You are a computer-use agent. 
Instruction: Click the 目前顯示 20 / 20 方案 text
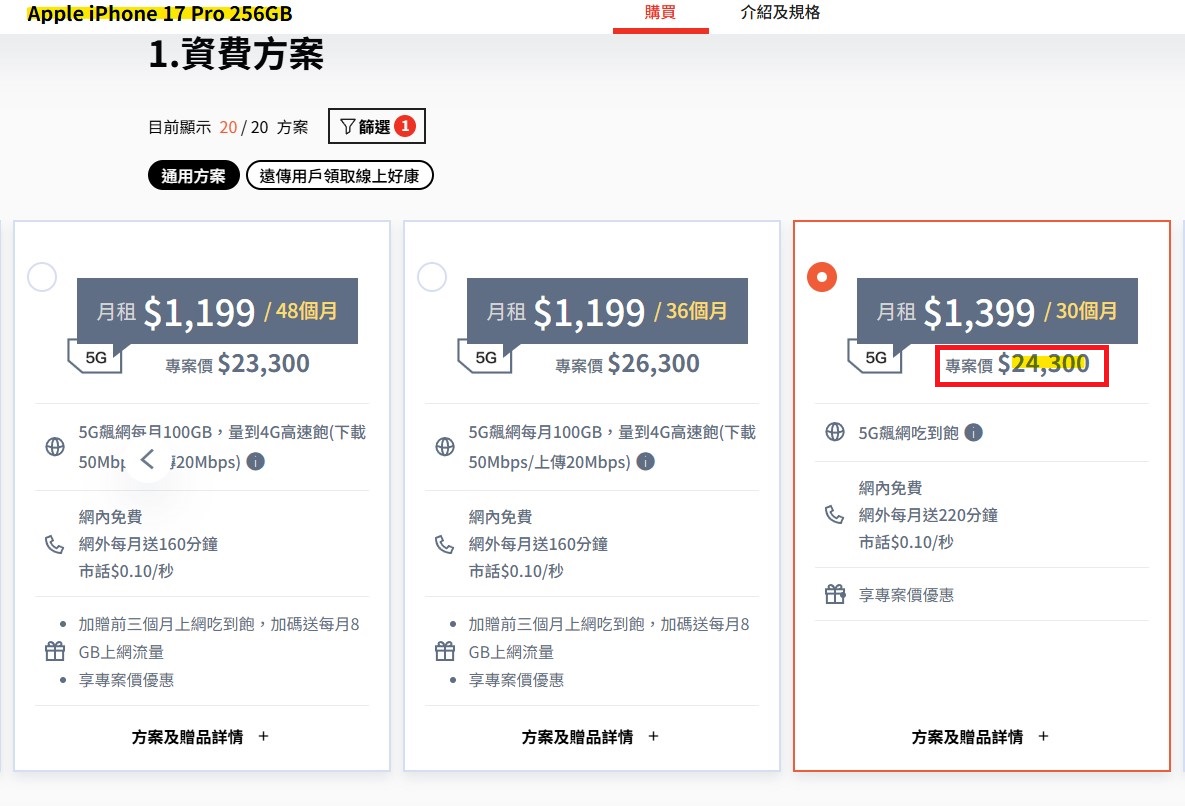point(227,127)
